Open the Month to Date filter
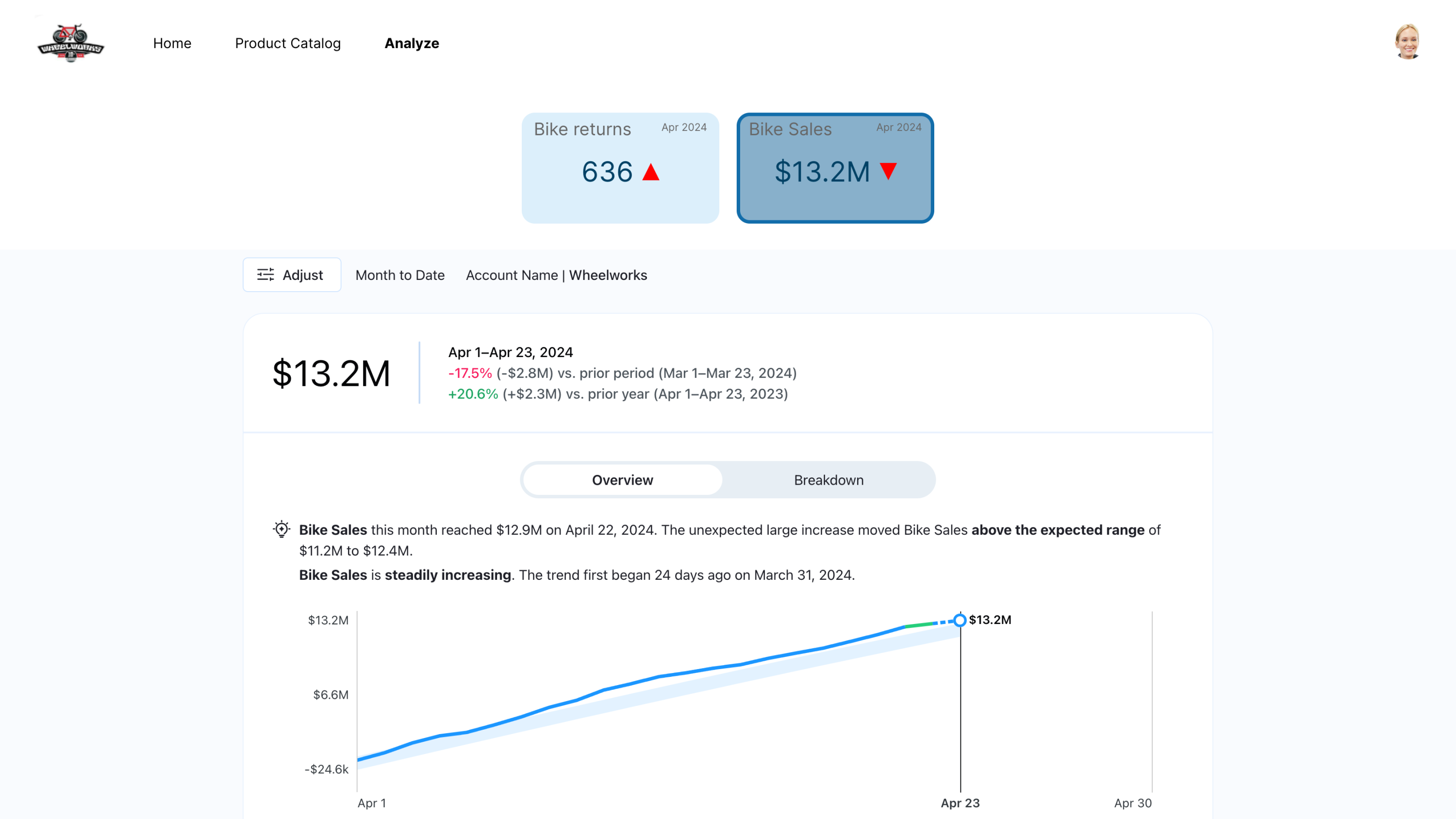 click(x=399, y=275)
